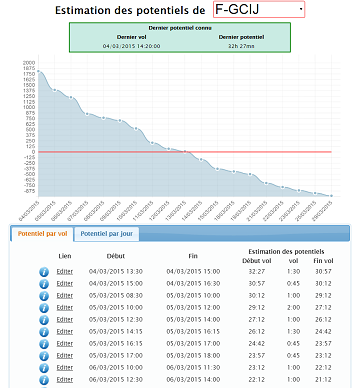This screenshot has height=388, width=360.
Task: Select the last data point at the chart's end
Action: 331,196
